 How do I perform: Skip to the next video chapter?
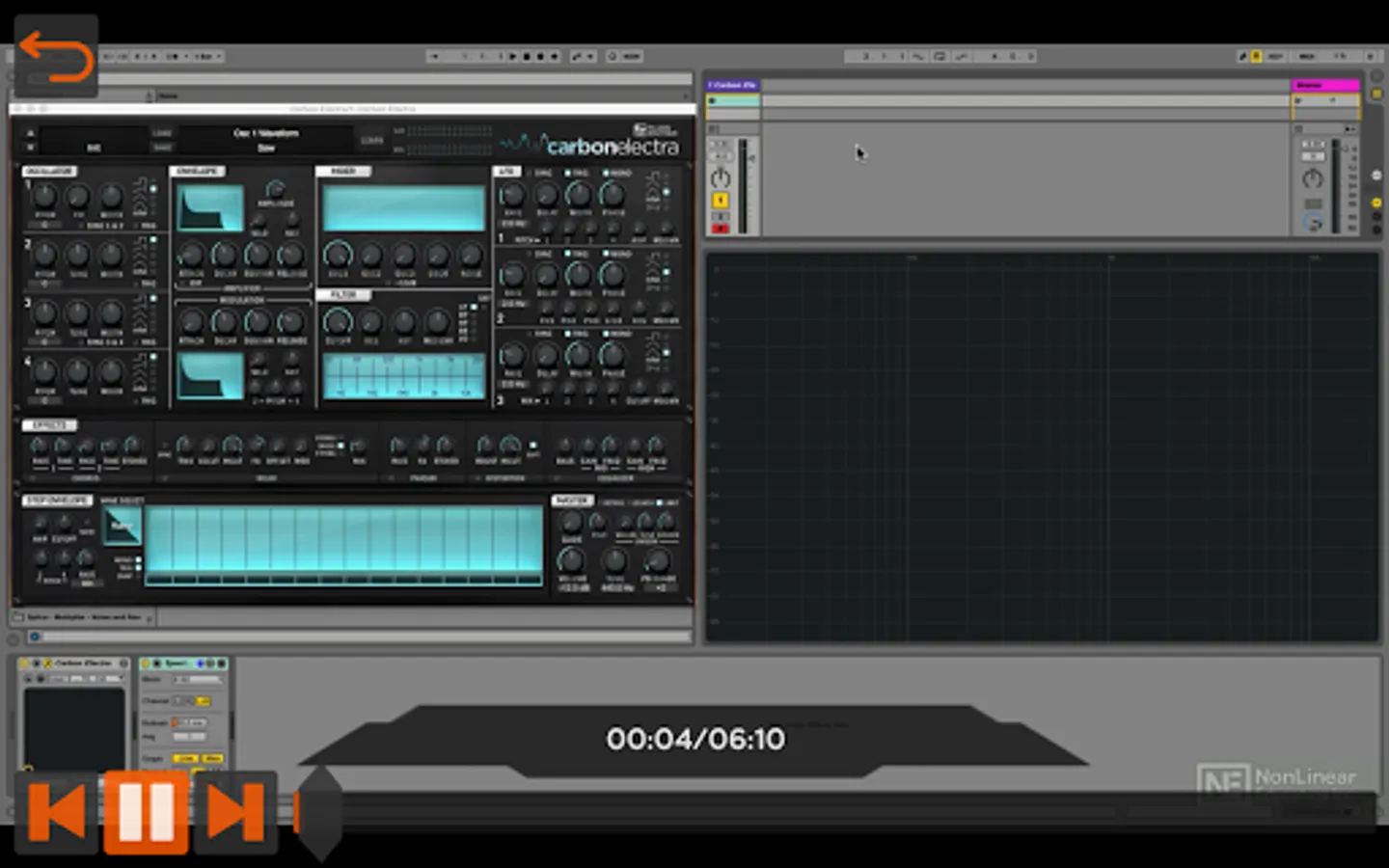click(235, 812)
